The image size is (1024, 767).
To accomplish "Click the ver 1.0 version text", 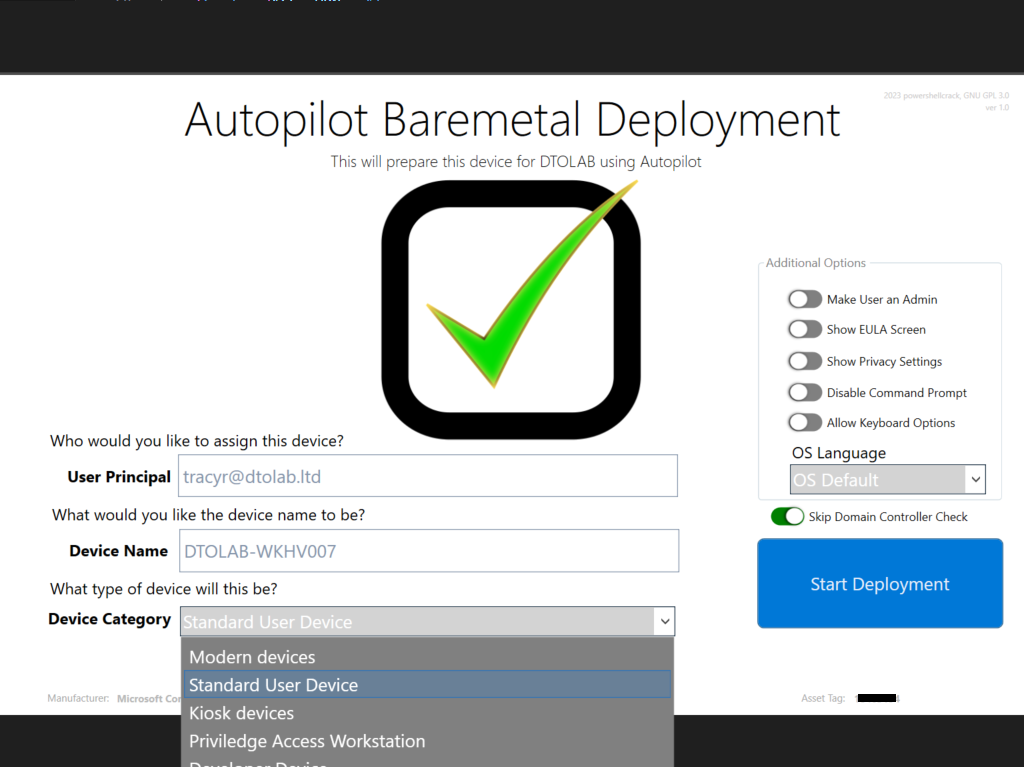I will click(997, 108).
